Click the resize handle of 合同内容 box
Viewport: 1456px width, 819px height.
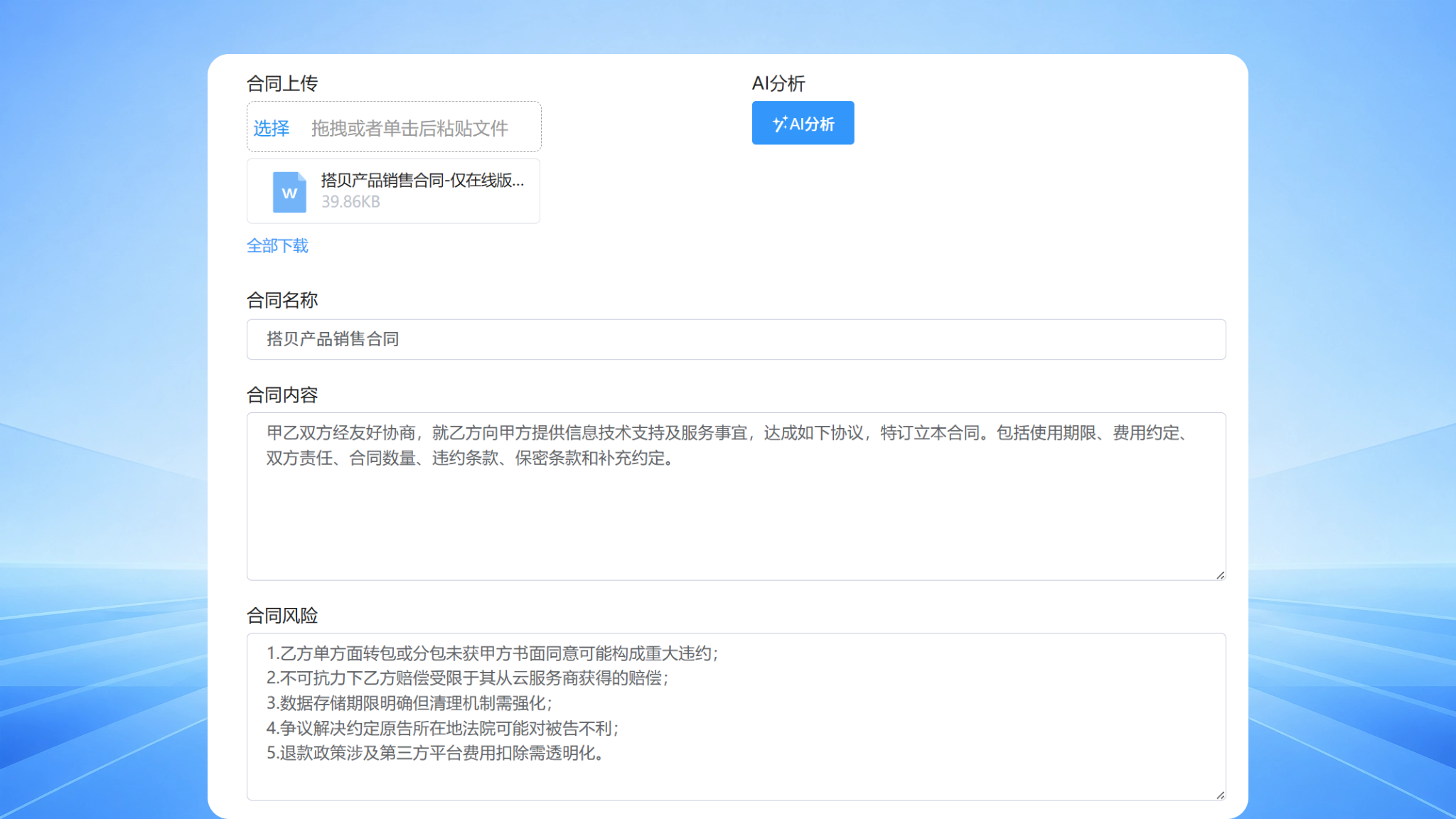[1220, 574]
